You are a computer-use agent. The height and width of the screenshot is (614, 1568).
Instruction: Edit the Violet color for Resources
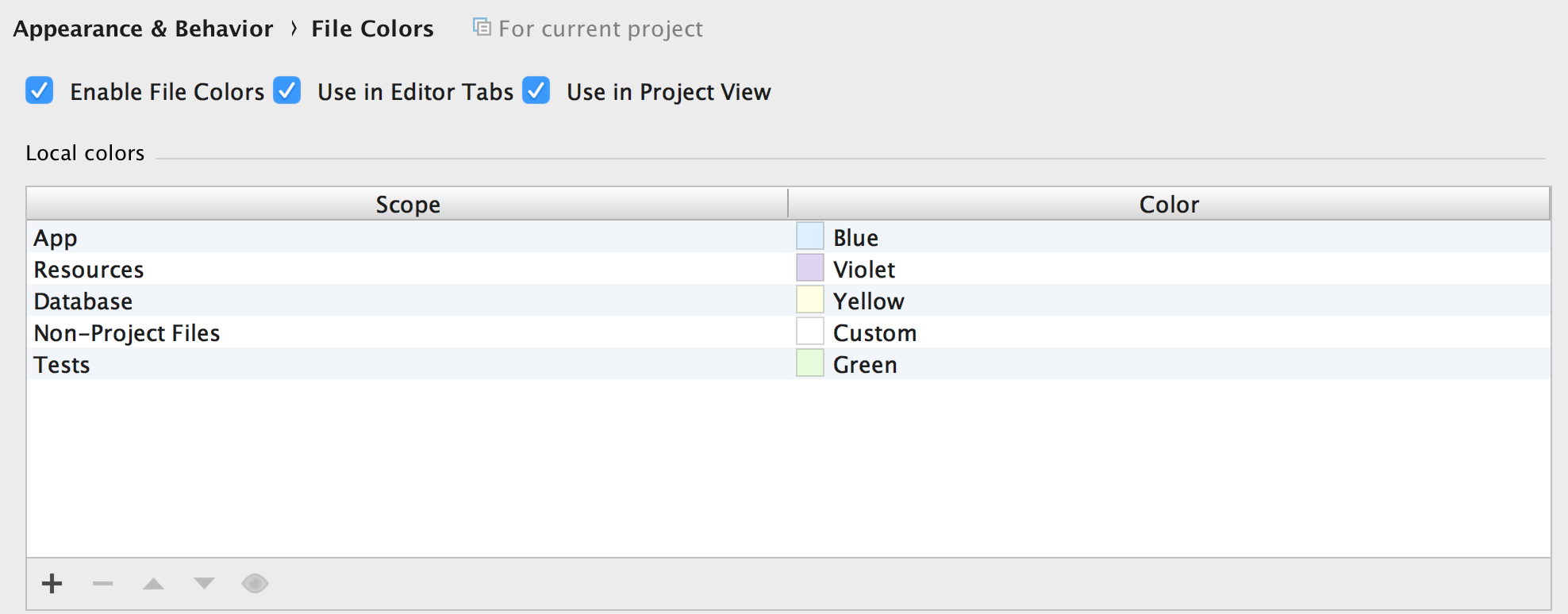pos(809,267)
